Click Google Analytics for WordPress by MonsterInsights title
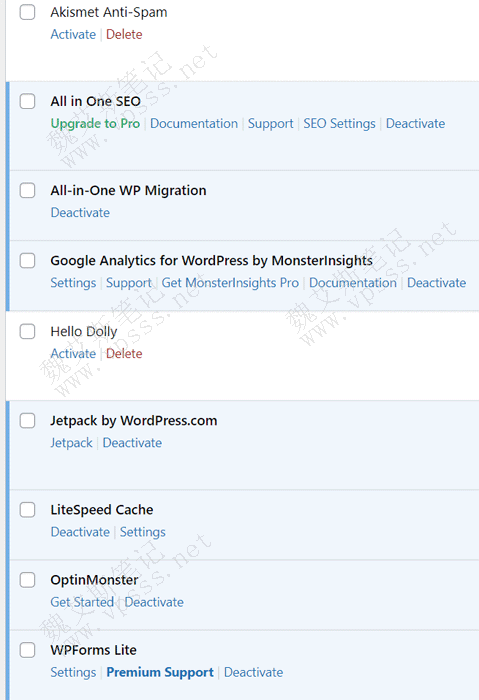Screen dimensions: 479x700 212,261
